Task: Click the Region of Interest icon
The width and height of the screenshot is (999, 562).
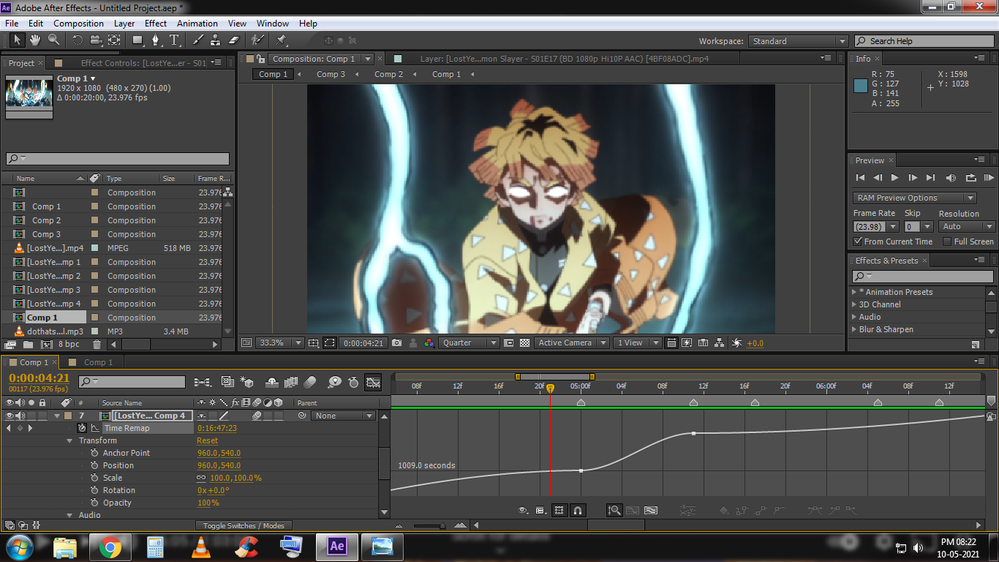Action: [329, 343]
